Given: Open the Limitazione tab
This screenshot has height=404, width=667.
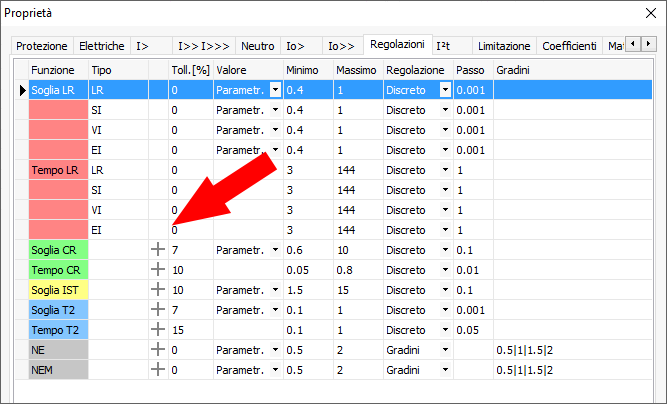Looking at the screenshot, I should [x=504, y=46].
